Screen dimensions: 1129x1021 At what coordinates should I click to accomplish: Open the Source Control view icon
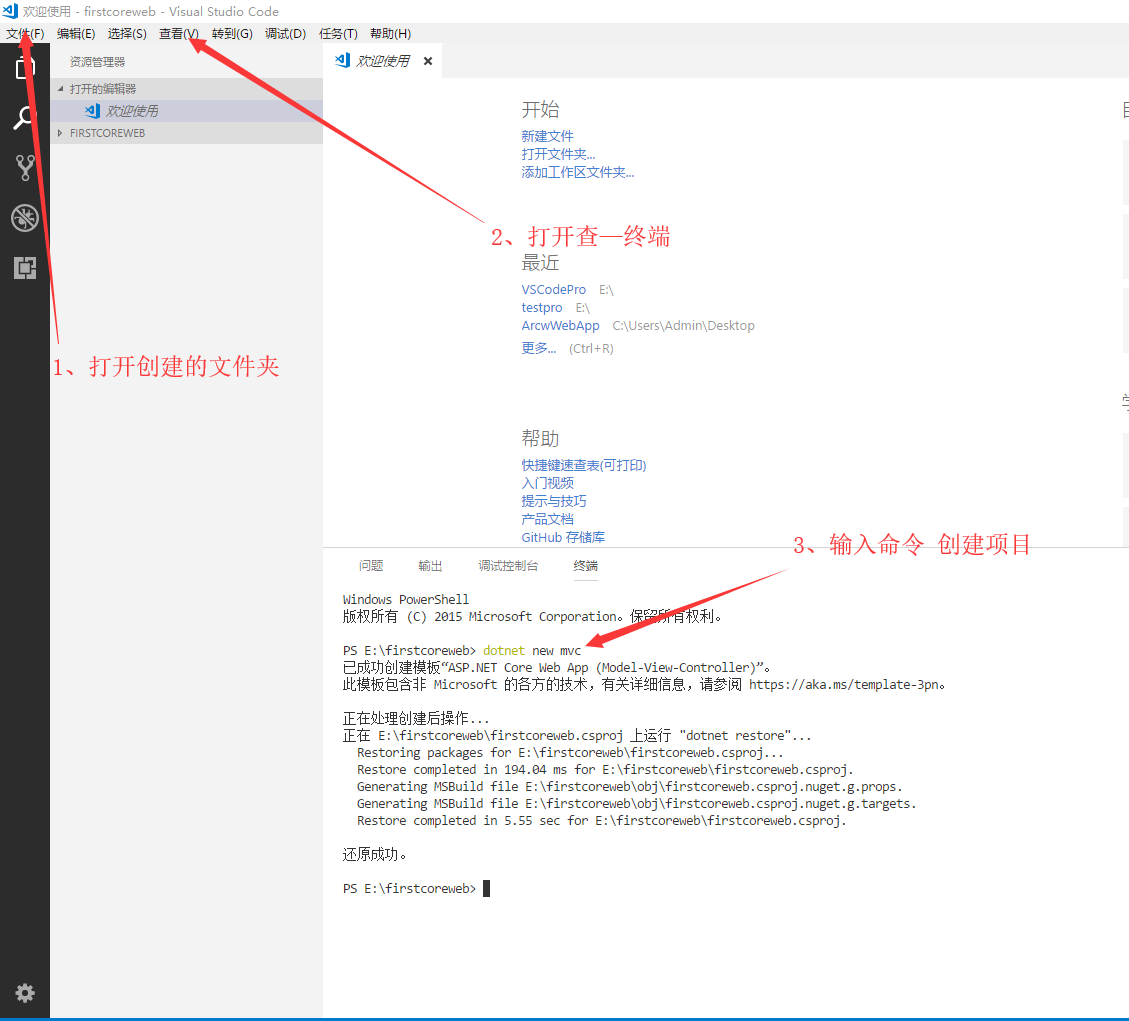25,167
